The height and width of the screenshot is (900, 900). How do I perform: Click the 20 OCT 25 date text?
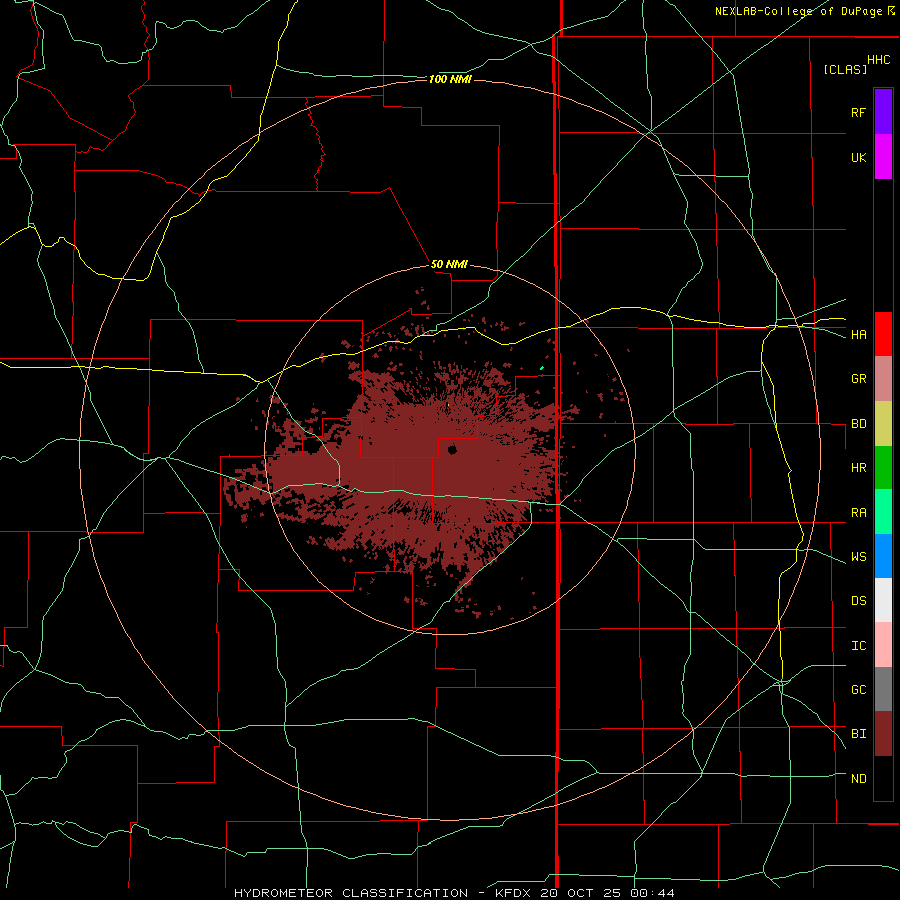(580, 893)
